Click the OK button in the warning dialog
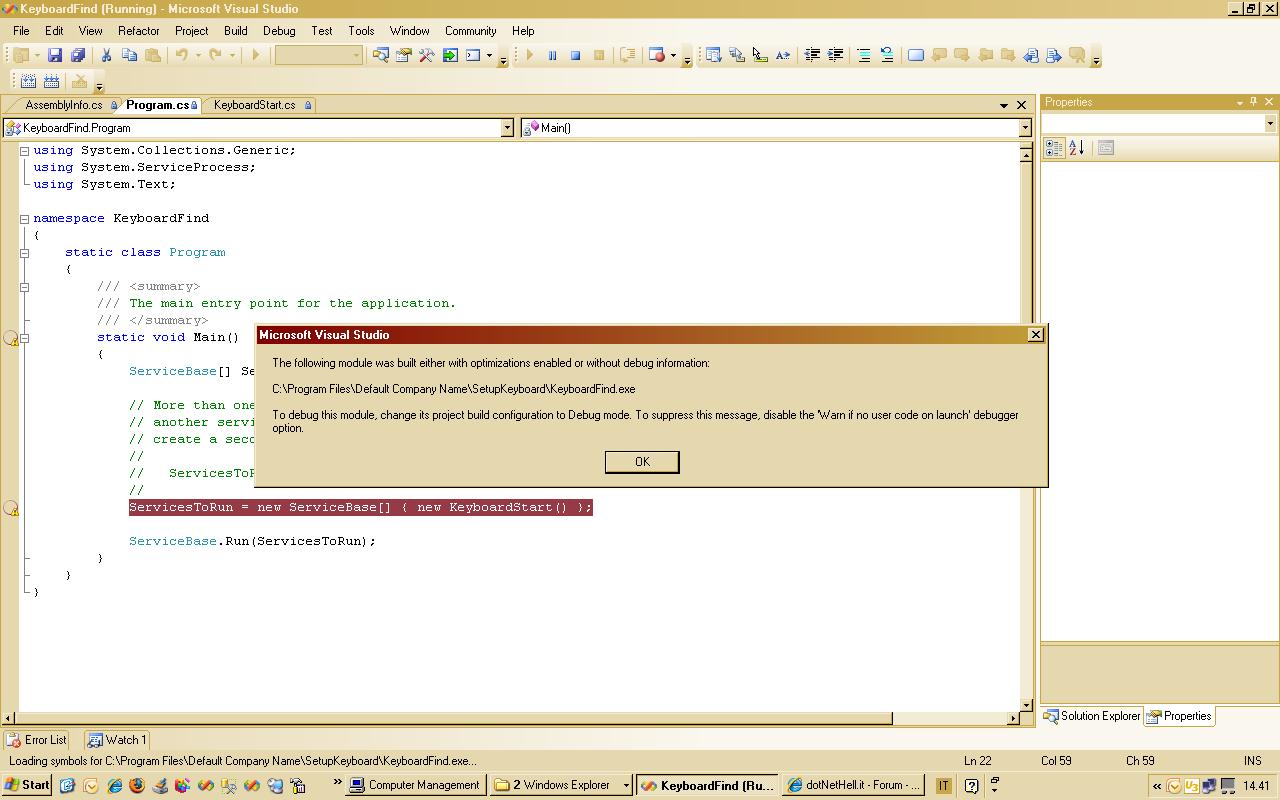 pyautogui.click(x=642, y=461)
